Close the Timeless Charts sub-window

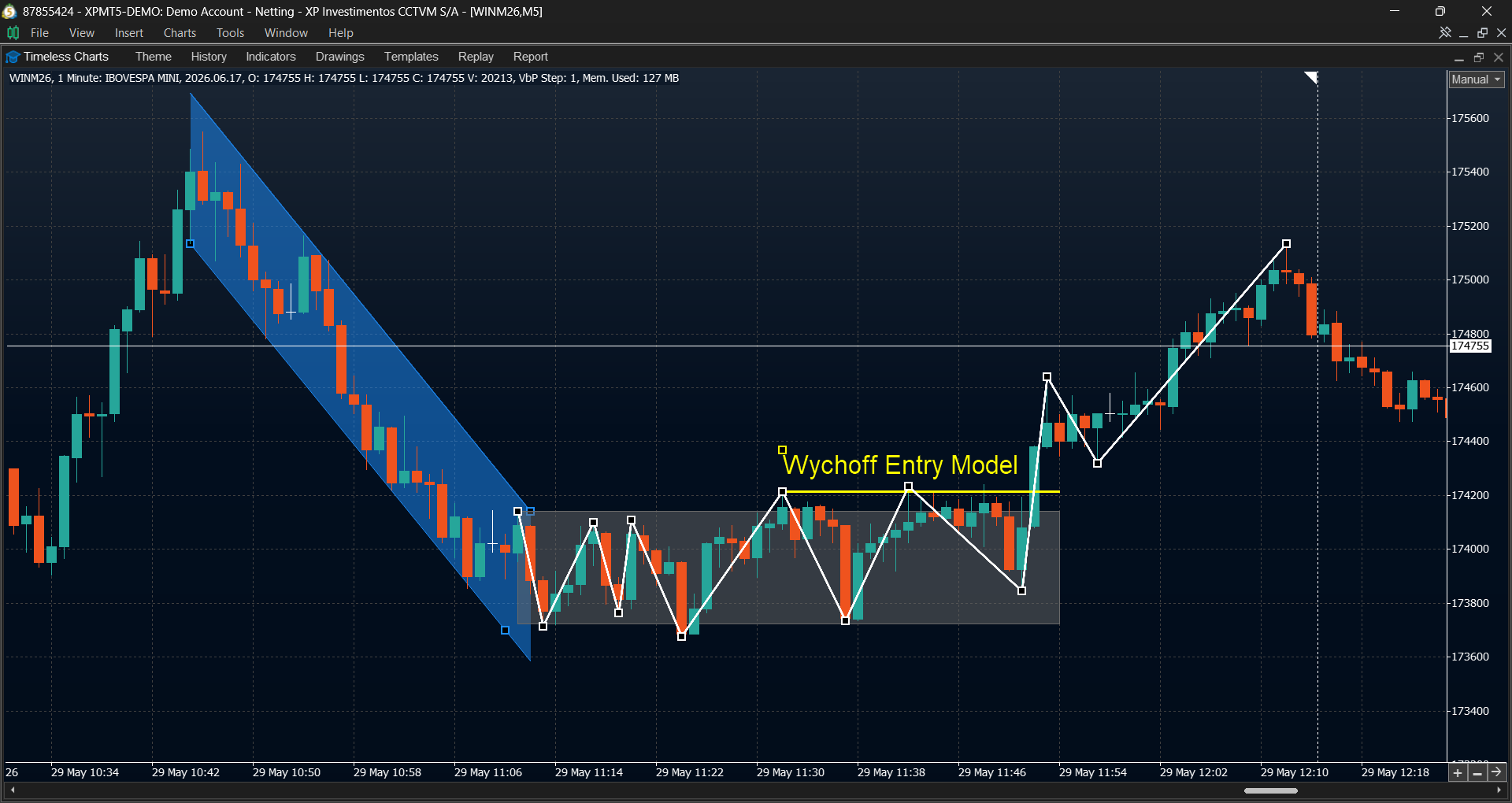[1499, 57]
